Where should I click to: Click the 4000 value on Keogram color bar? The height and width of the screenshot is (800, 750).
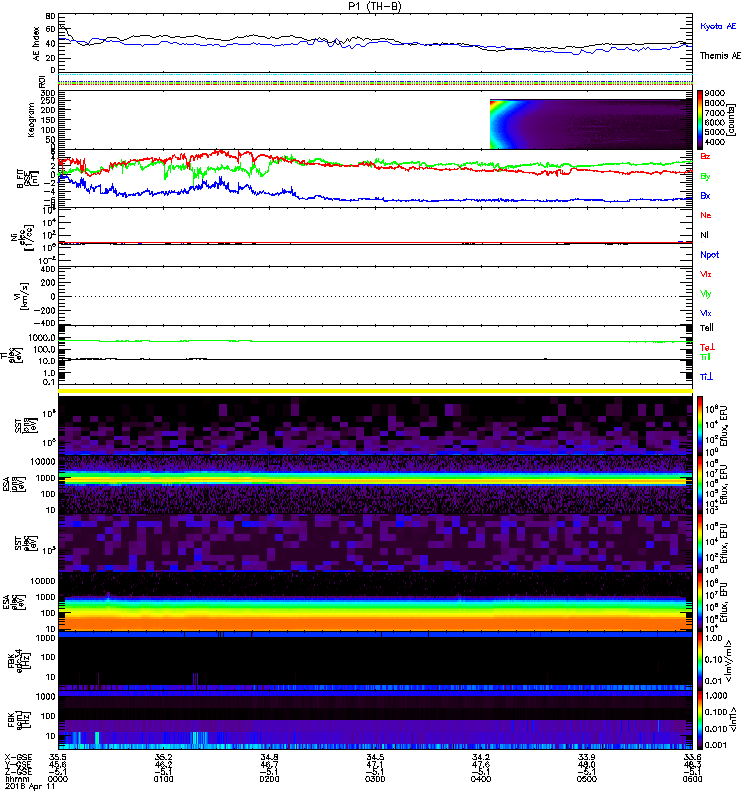[x=715, y=142]
